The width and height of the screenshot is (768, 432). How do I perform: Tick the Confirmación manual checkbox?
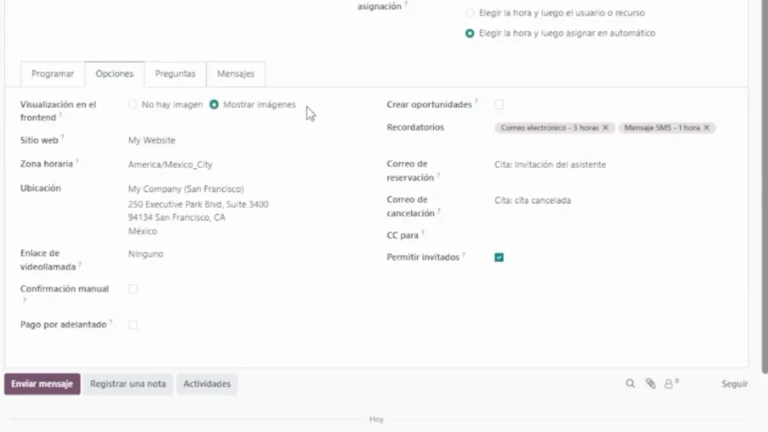(x=133, y=289)
